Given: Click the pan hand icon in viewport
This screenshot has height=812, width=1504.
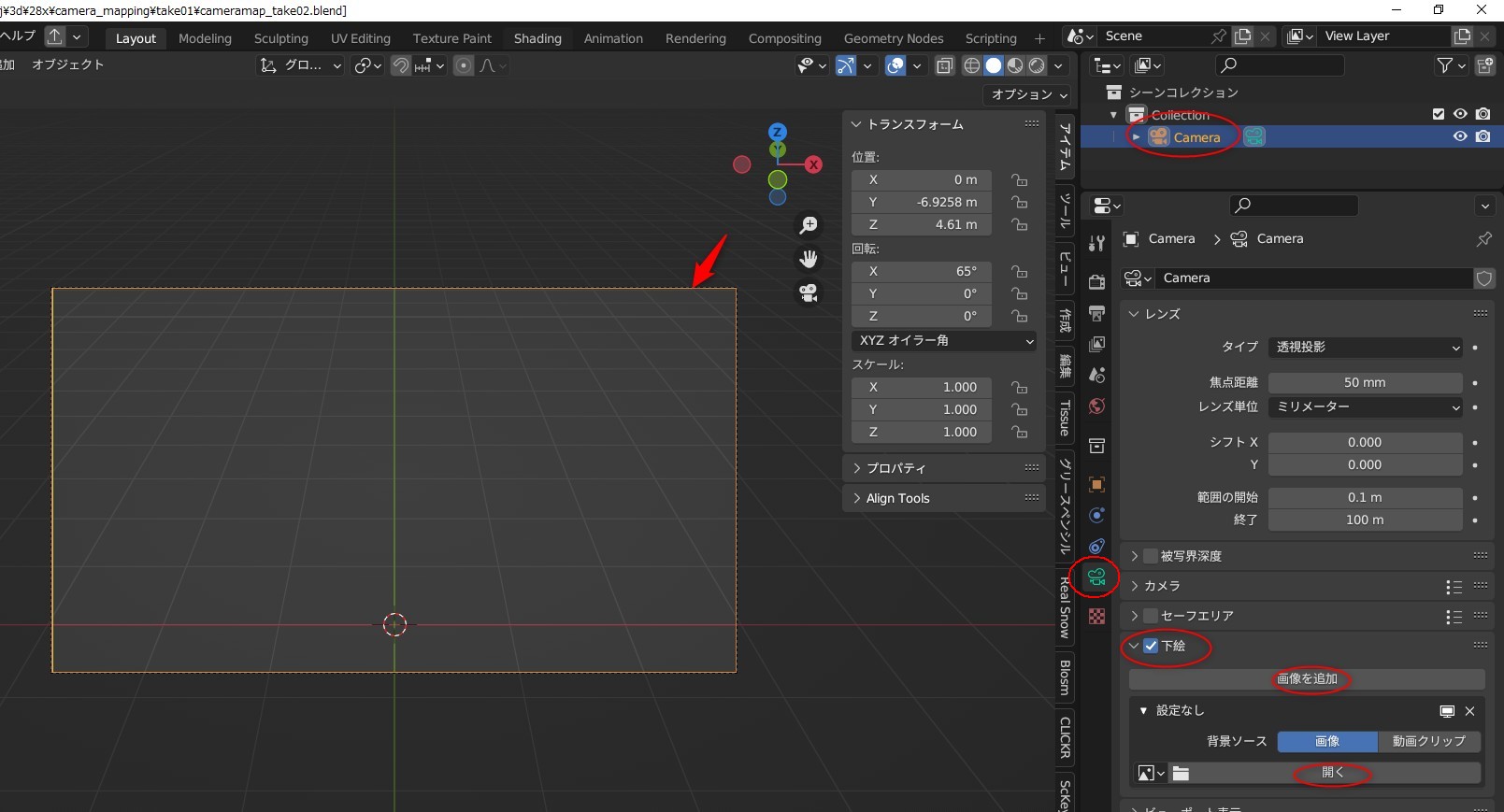Looking at the screenshot, I should pyautogui.click(x=809, y=259).
